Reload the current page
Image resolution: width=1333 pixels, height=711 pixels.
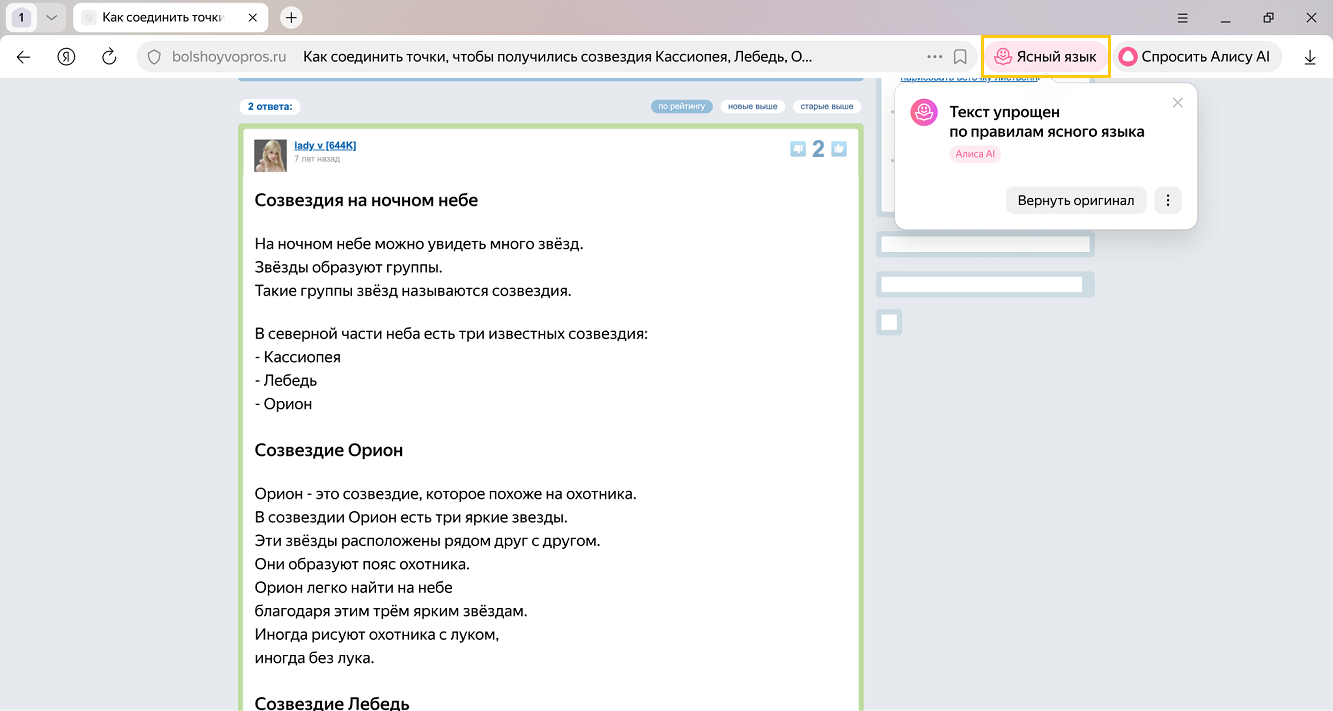pos(110,57)
